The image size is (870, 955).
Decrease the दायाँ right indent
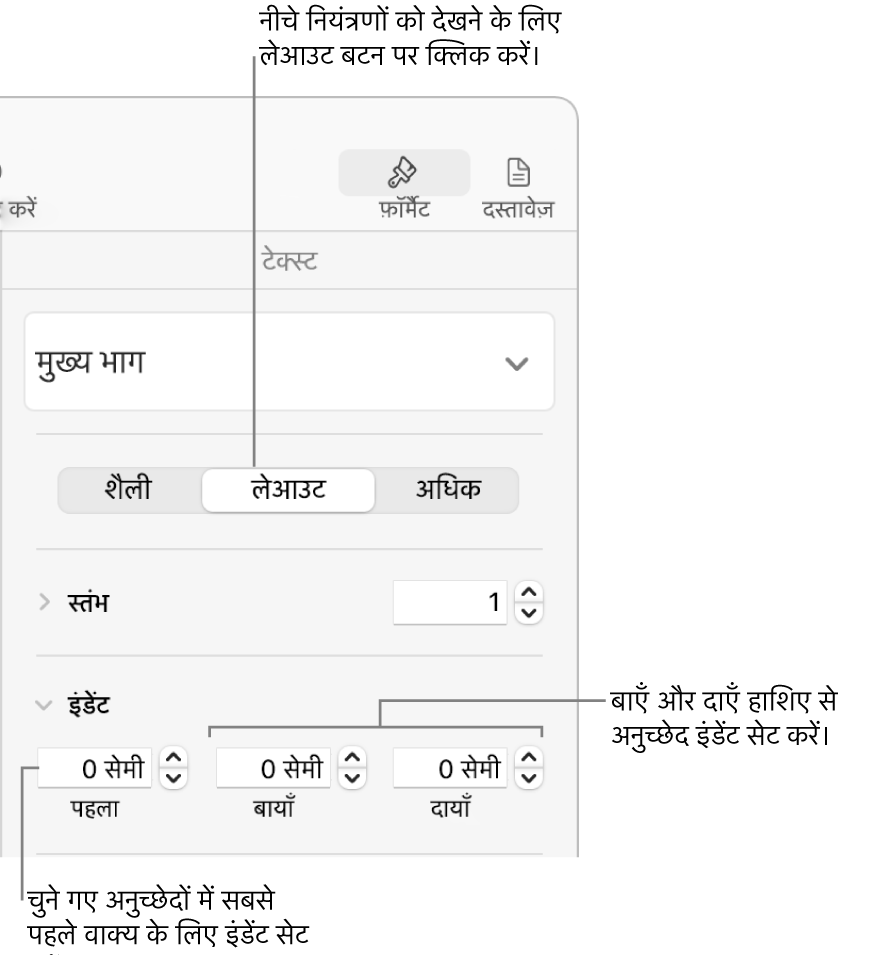tap(529, 778)
